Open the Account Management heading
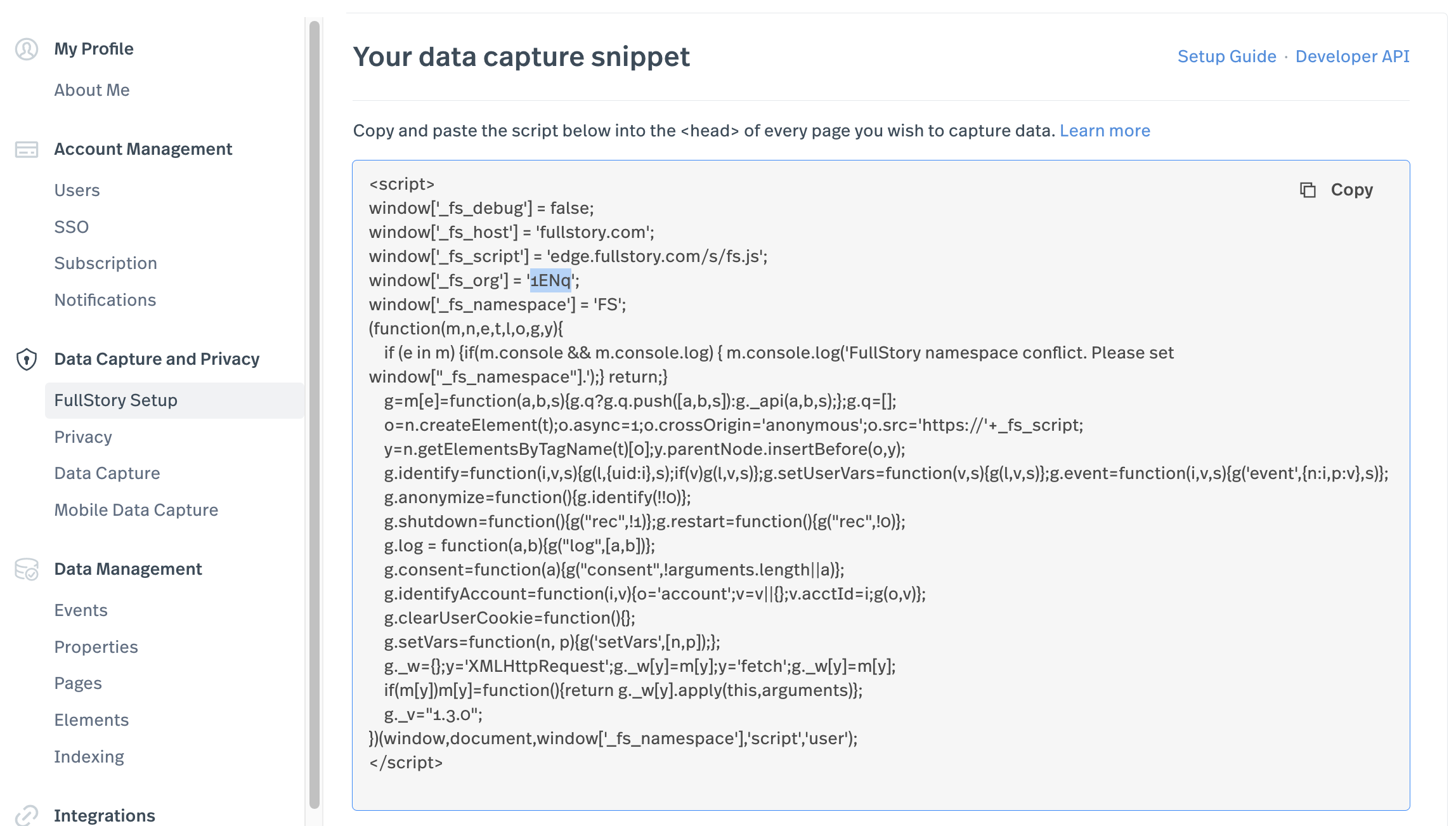1456x826 pixels. (x=143, y=149)
